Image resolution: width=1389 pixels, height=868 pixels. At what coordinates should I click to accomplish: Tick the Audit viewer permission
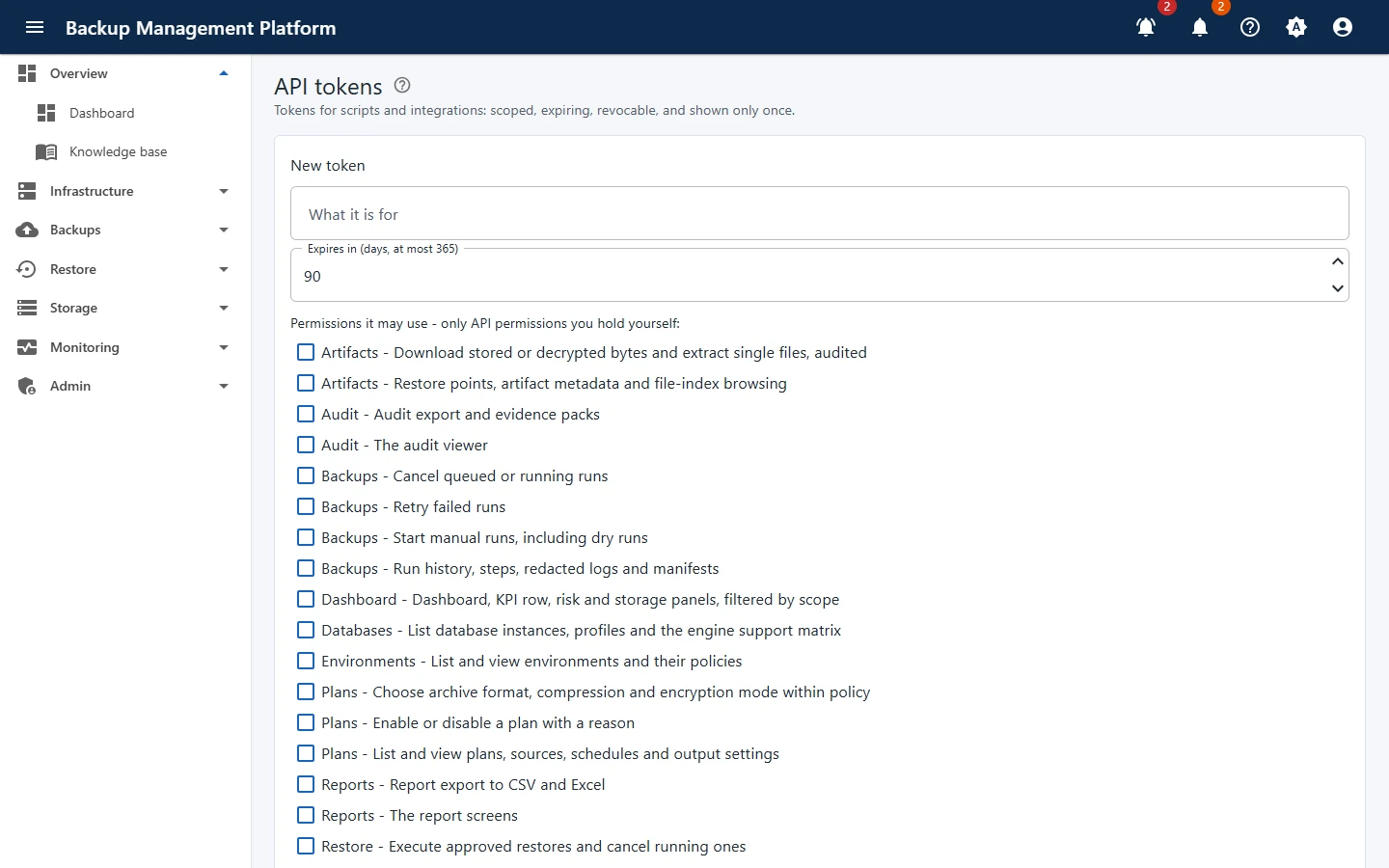point(306,445)
